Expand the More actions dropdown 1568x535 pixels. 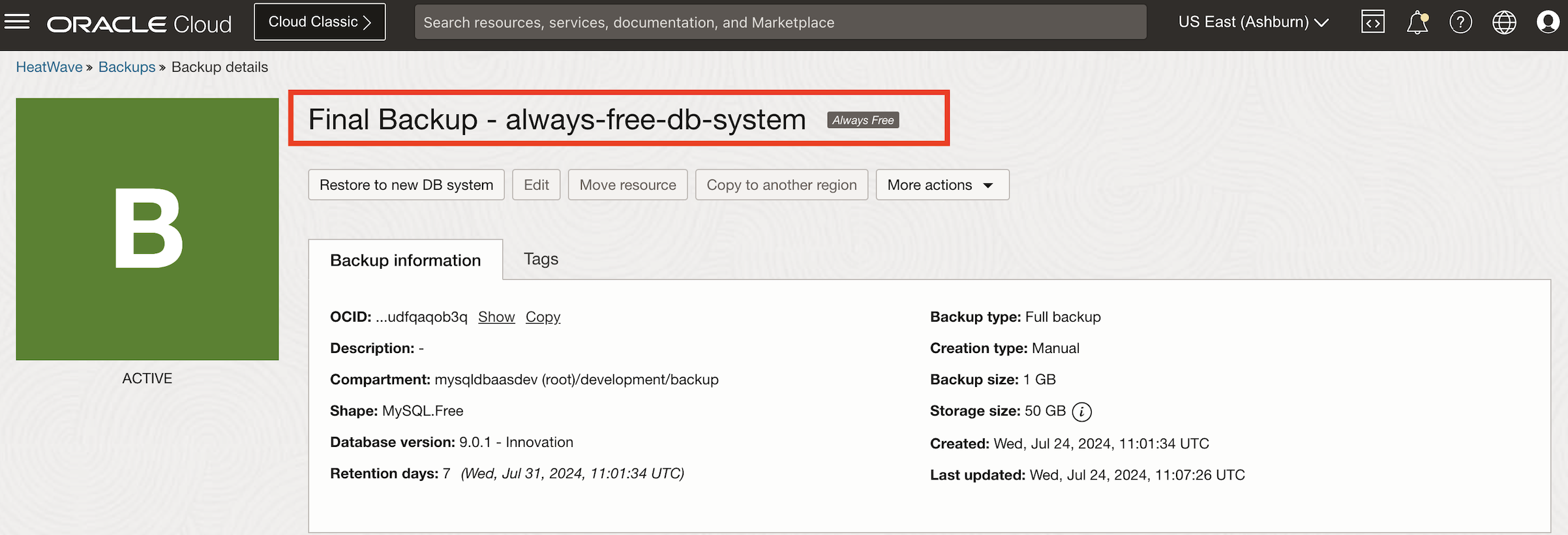click(942, 185)
